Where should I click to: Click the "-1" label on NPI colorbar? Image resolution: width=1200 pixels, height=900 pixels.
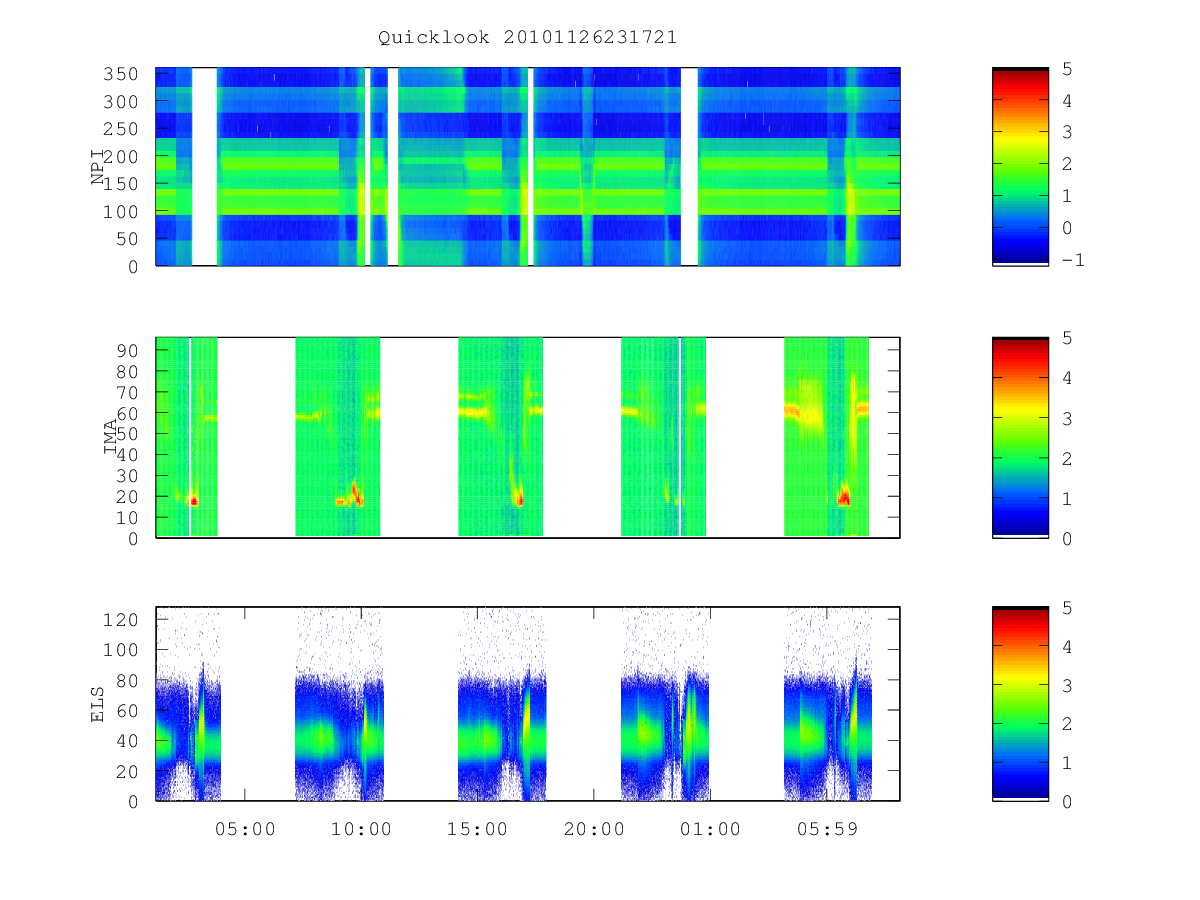click(x=1073, y=261)
